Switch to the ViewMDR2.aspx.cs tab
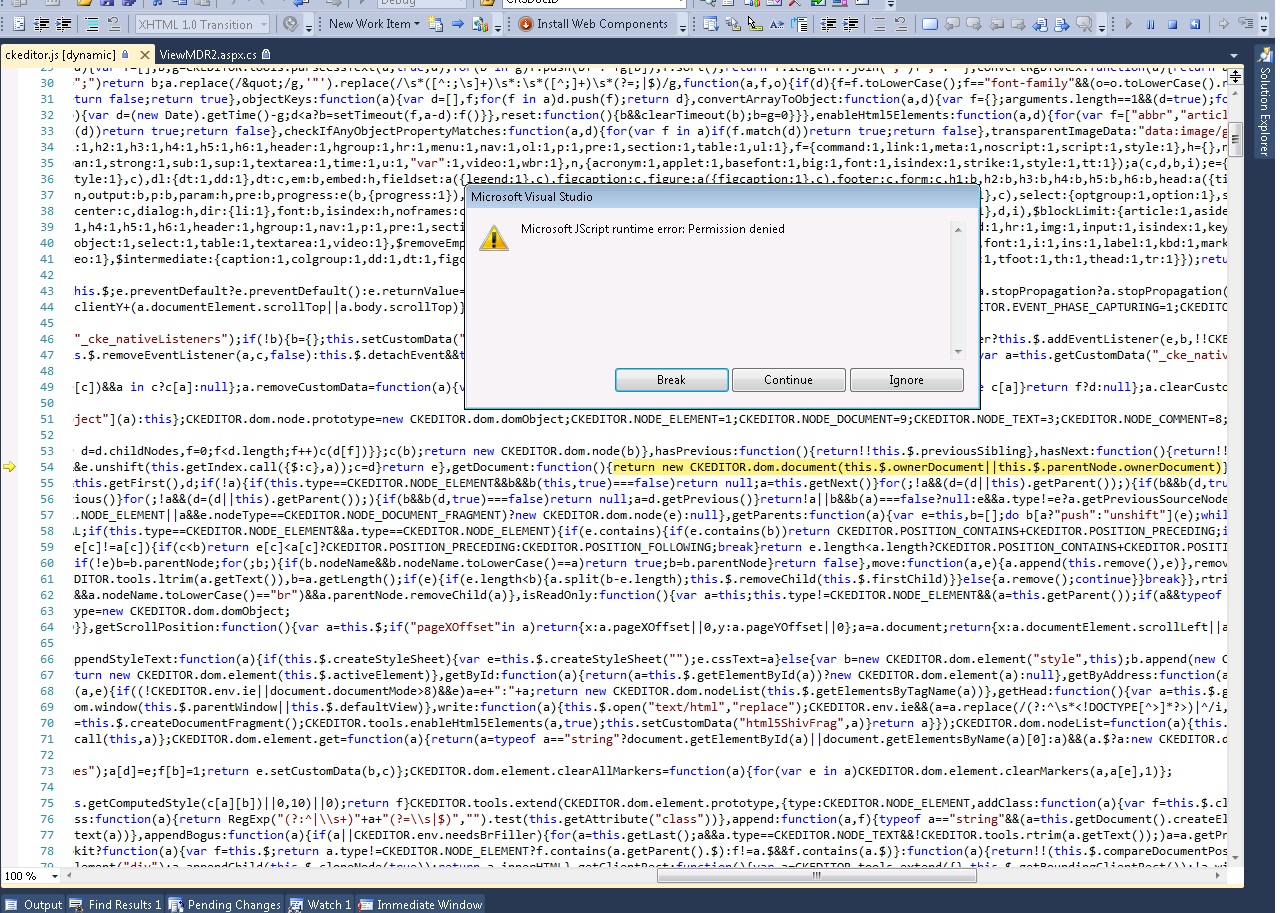This screenshot has width=1280, height=913. point(208,54)
